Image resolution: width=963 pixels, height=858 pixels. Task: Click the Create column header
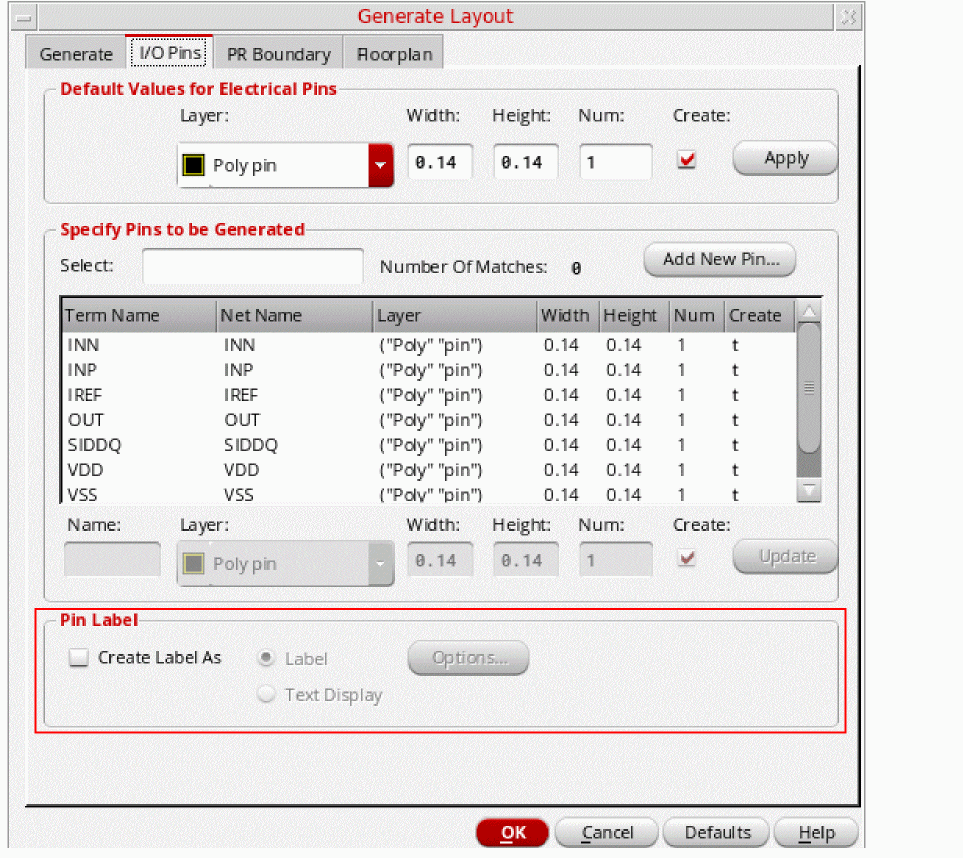[x=759, y=316]
